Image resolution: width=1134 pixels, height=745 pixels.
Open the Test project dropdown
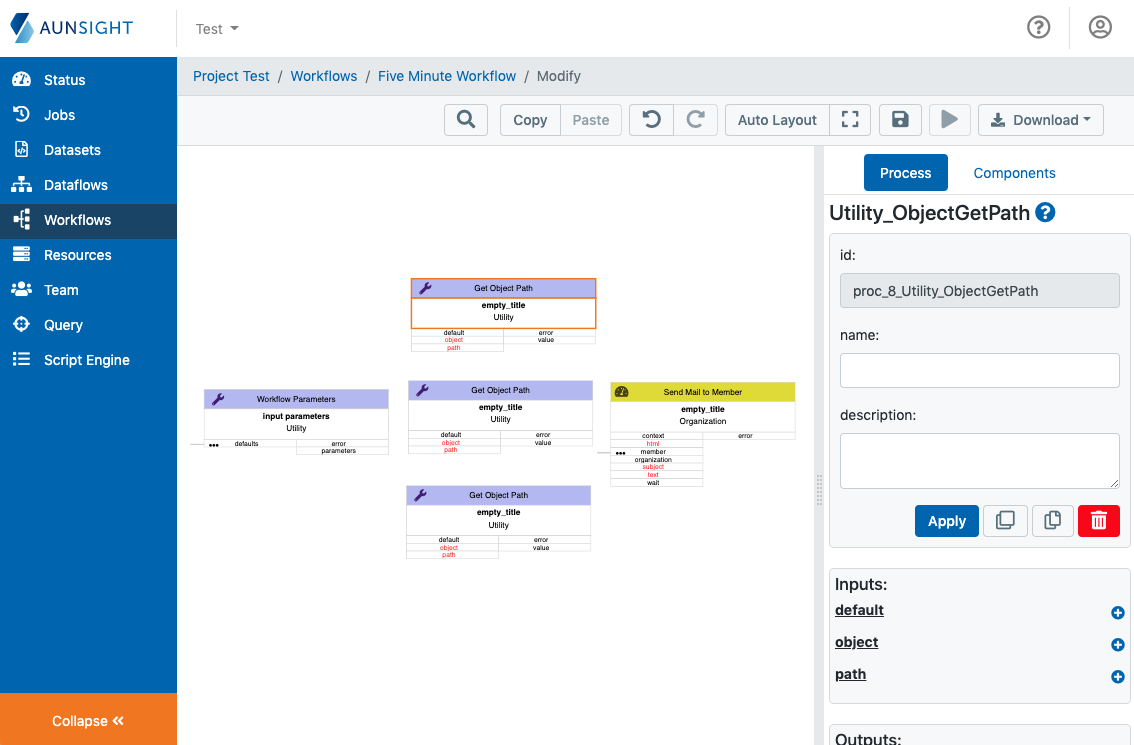coord(217,29)
